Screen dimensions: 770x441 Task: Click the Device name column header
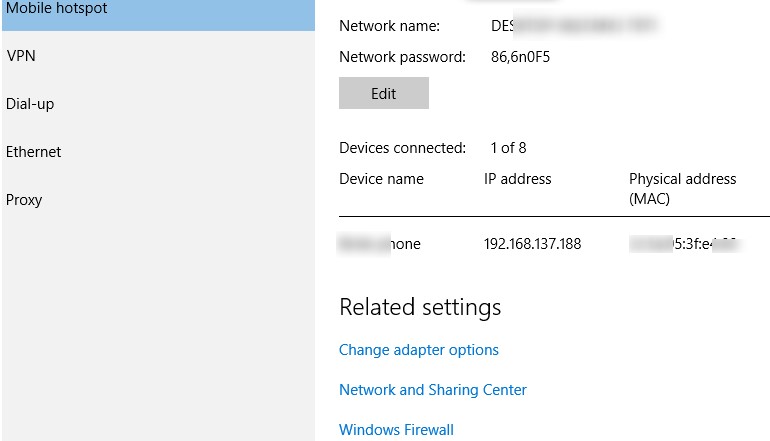pos(381,179)
